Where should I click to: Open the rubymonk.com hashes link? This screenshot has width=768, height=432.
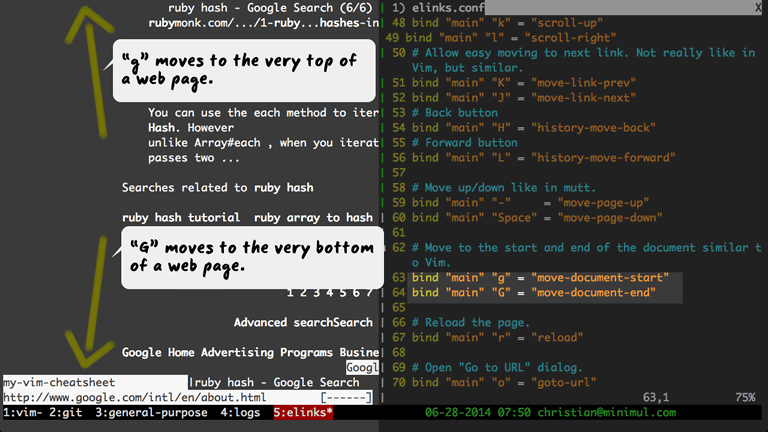tap(264, 23)
